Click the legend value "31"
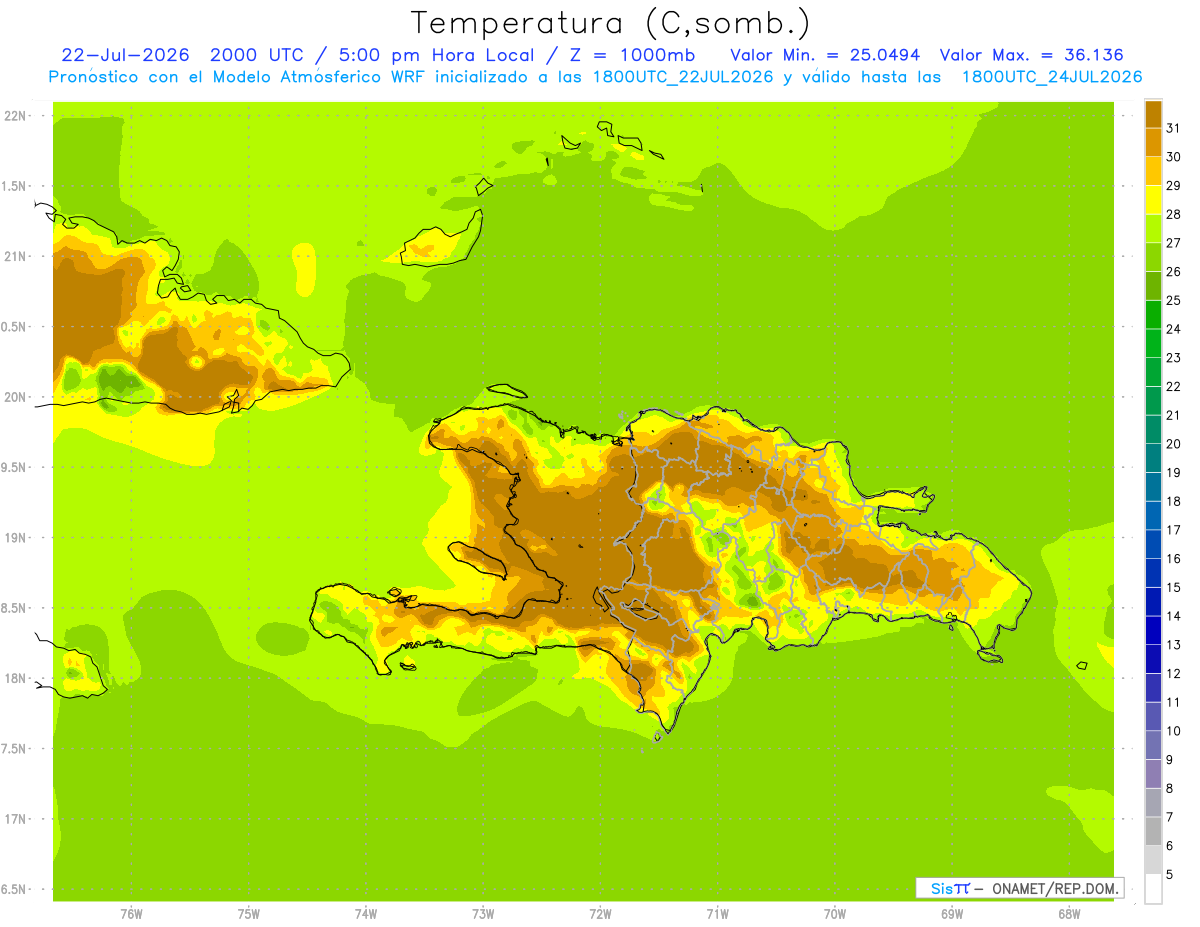This screenshot has width=1200, height=927. tap(1173, 128)
